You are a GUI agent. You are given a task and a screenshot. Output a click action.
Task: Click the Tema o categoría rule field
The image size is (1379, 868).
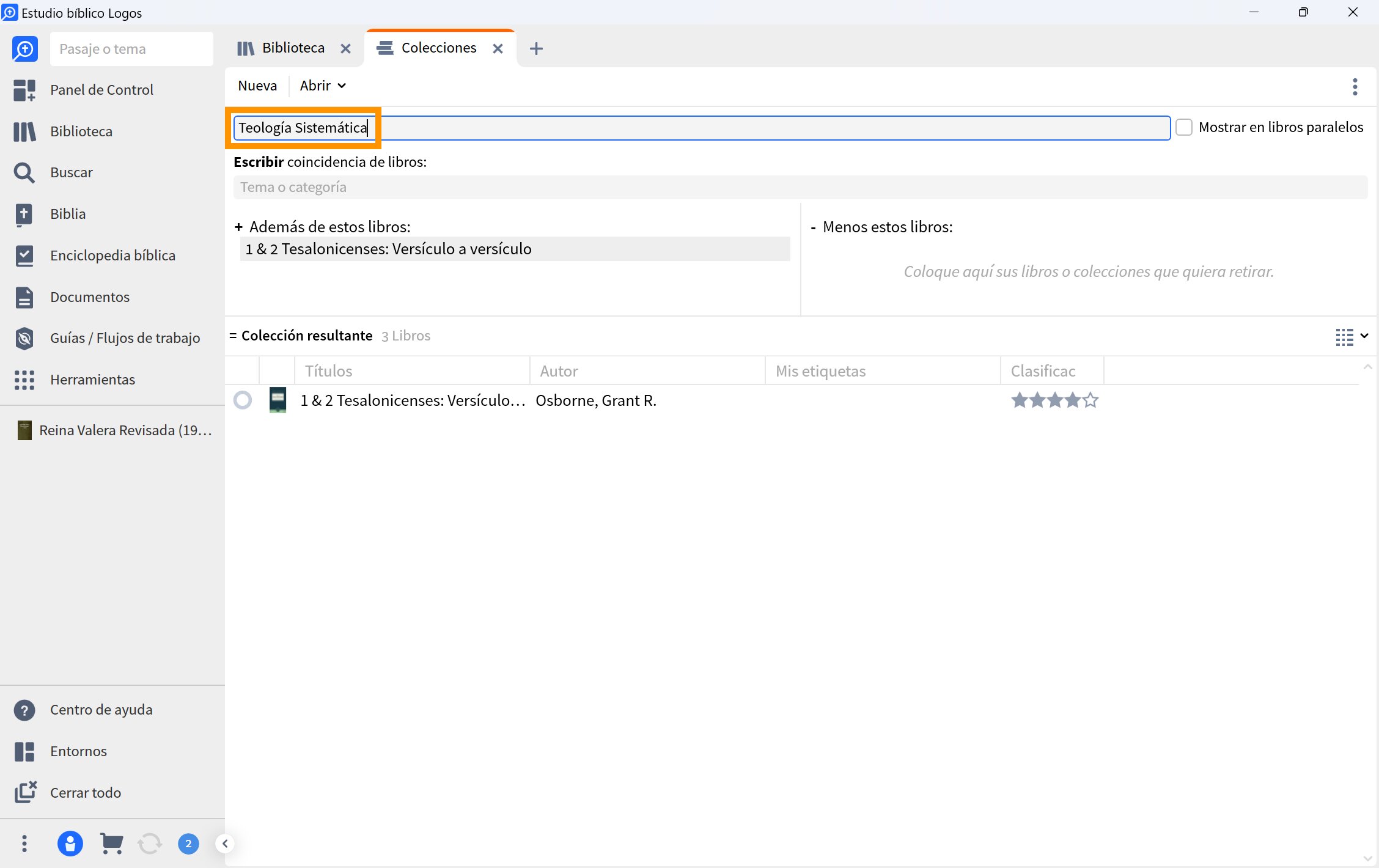(800, 187)
